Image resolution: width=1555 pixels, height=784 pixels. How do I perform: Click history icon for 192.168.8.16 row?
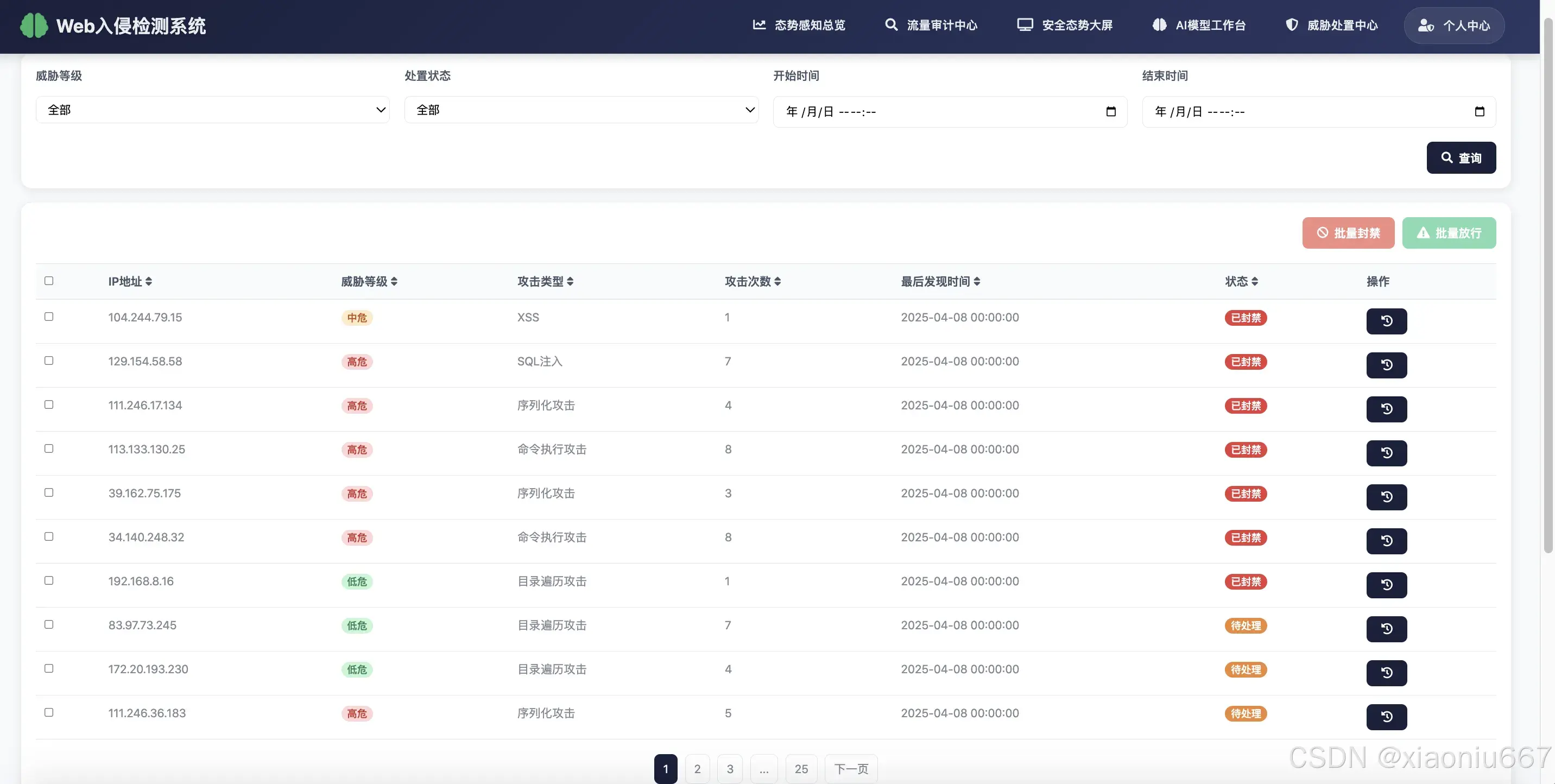pyautogui.click(x=1386, y=585)
